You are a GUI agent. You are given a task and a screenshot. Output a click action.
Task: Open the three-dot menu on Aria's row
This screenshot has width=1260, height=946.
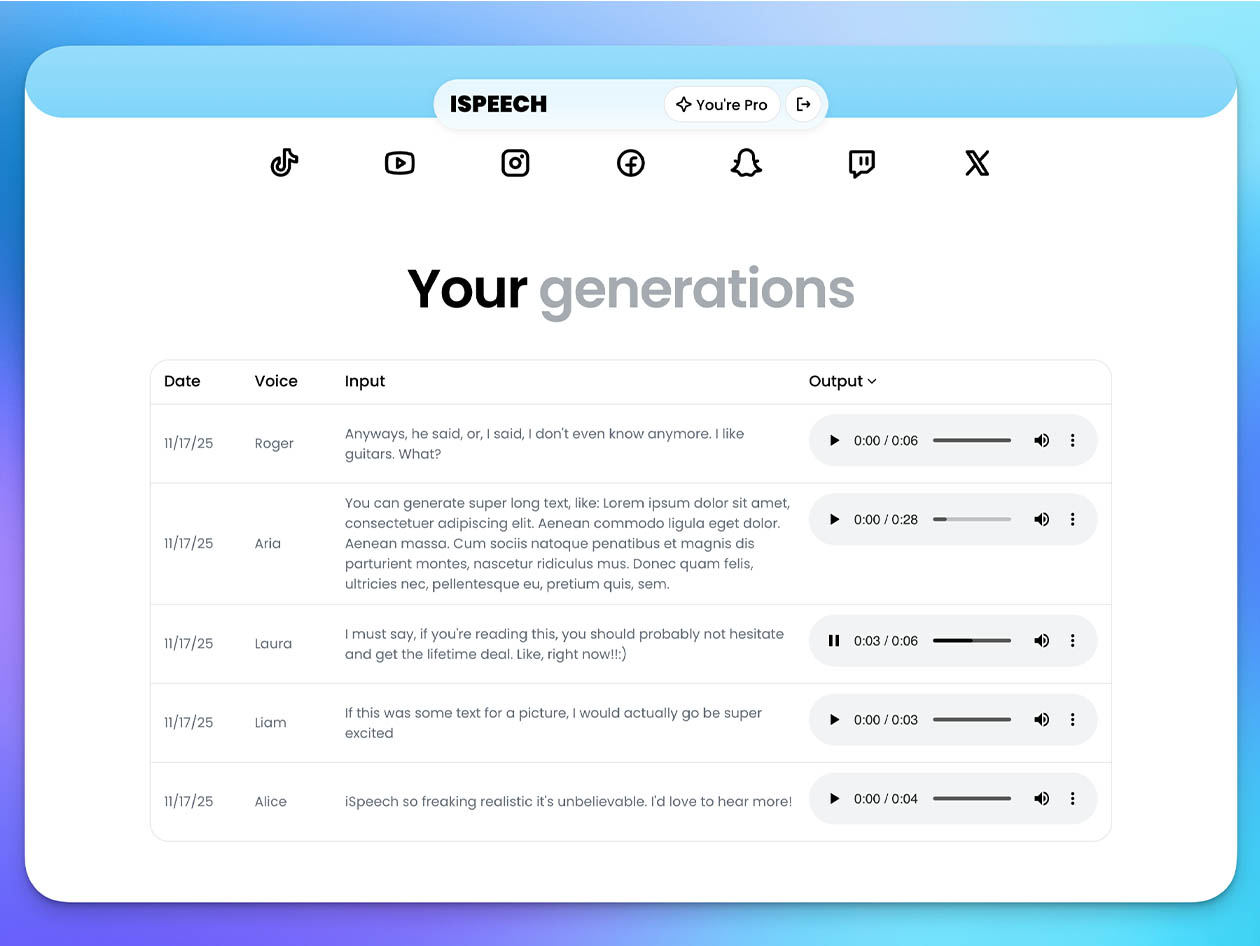[1073, 519]
